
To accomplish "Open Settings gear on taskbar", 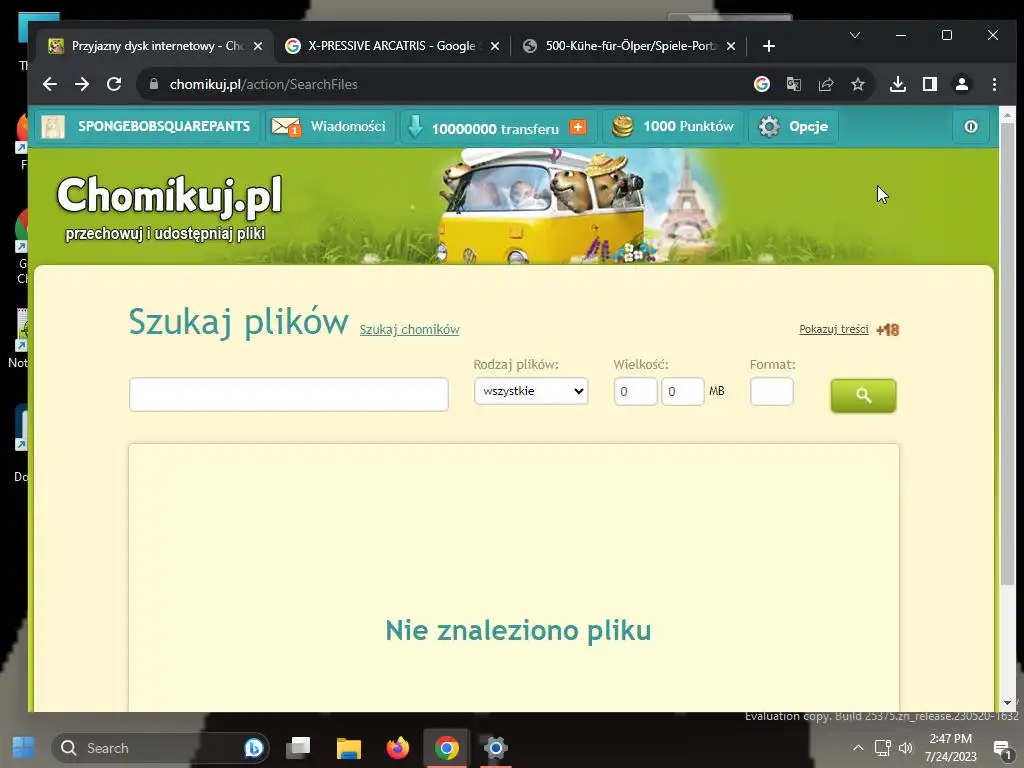I will point(496,748).
